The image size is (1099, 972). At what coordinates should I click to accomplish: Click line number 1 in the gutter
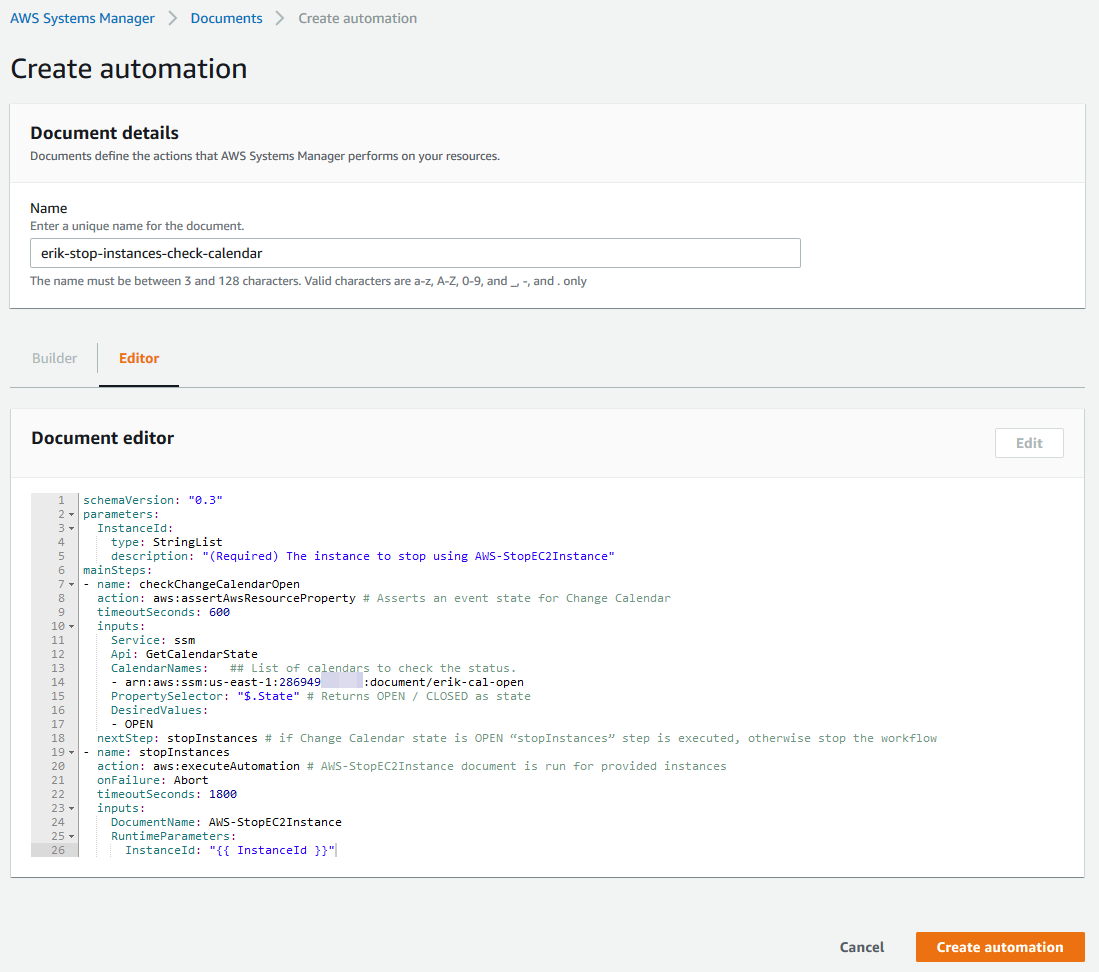pos(61,500)
